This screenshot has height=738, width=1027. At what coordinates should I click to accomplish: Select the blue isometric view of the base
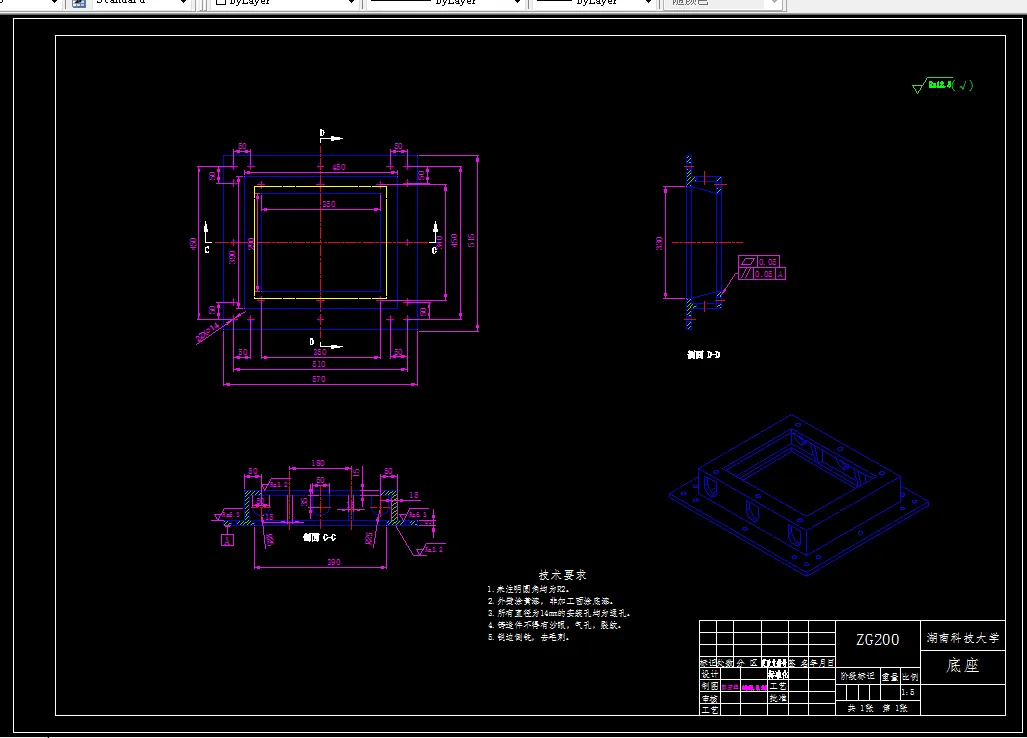click(799, 495)
